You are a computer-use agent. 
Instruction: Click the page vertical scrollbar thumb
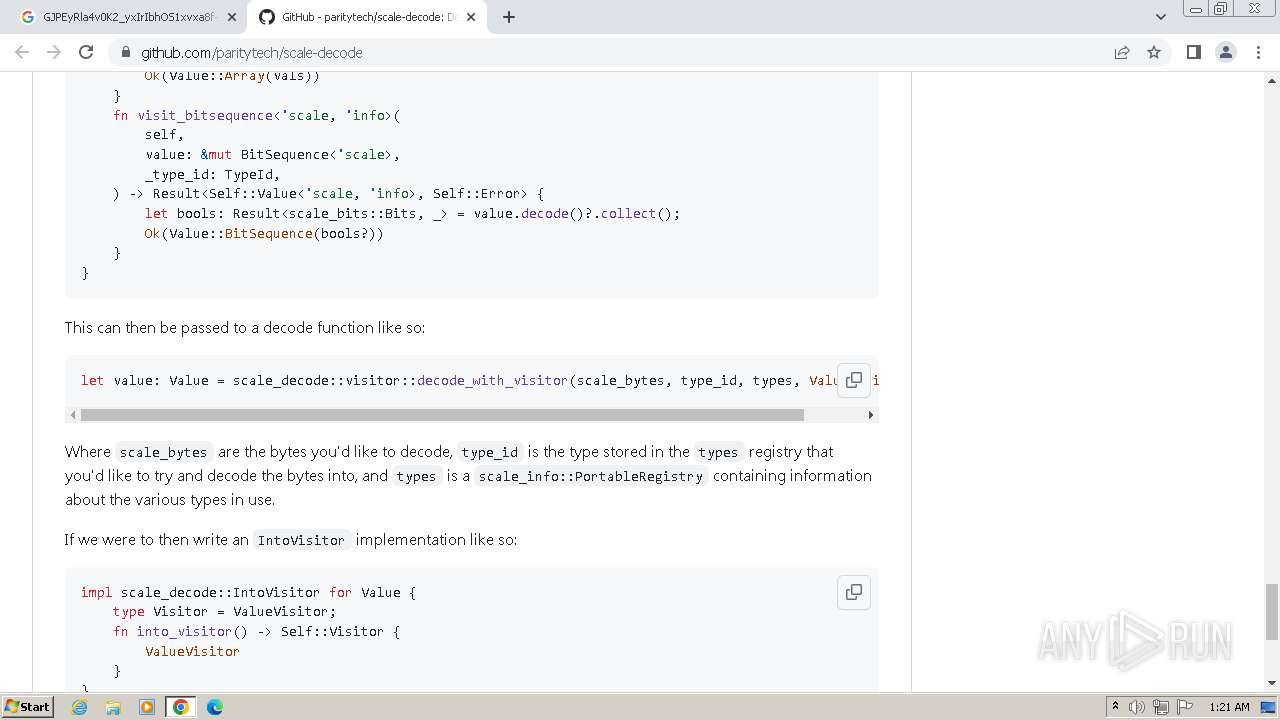click(x=1272, y=612)
